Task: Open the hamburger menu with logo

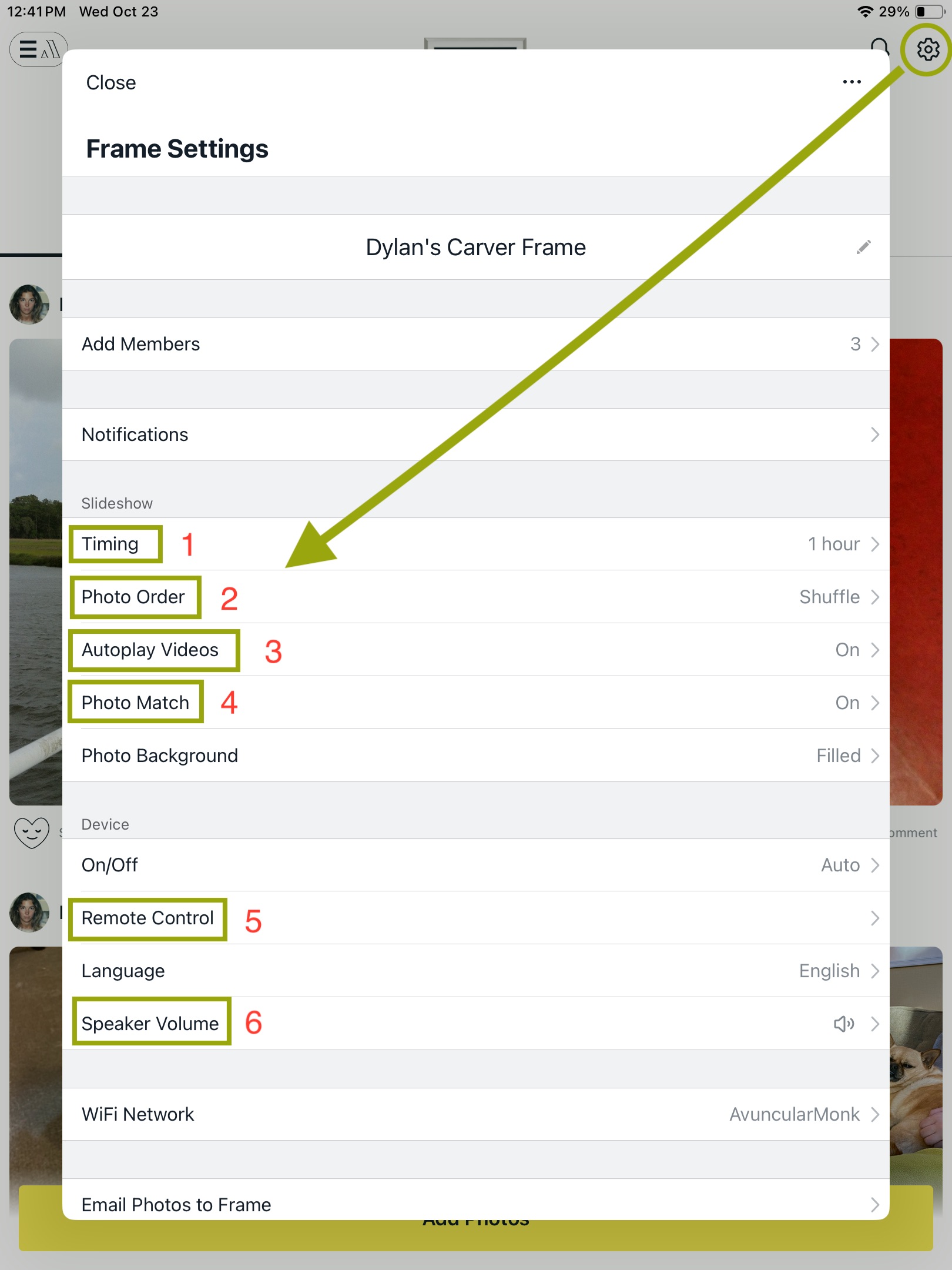Action: coord(39,49)
